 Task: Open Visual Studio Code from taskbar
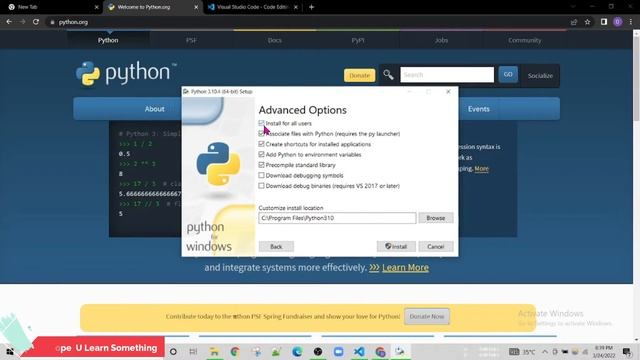click(359, 351)
